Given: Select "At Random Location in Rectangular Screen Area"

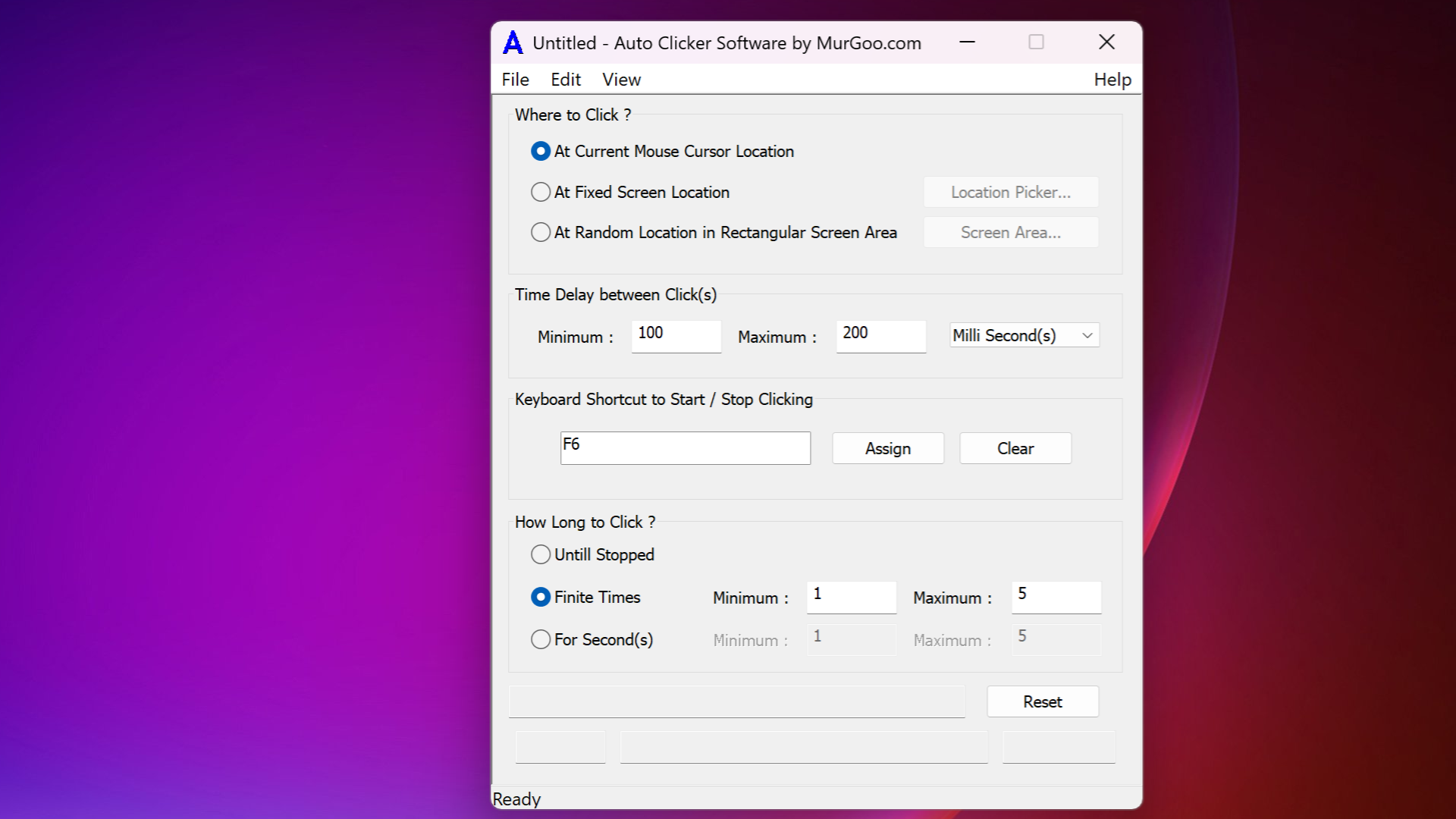Looking at the screenshot, I should point(541,232).
